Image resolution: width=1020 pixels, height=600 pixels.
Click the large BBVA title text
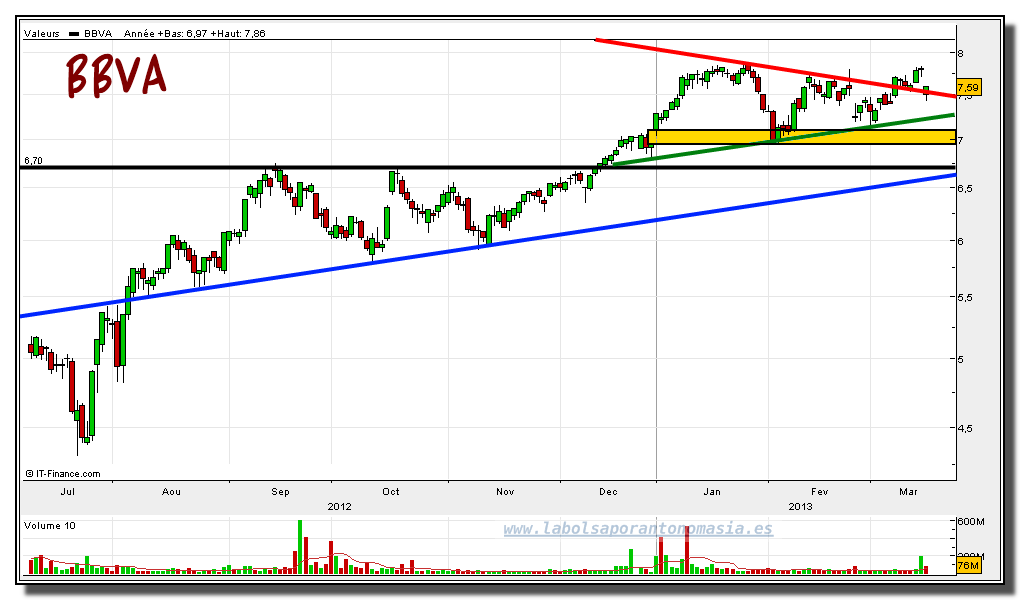(x=116, y=75)
